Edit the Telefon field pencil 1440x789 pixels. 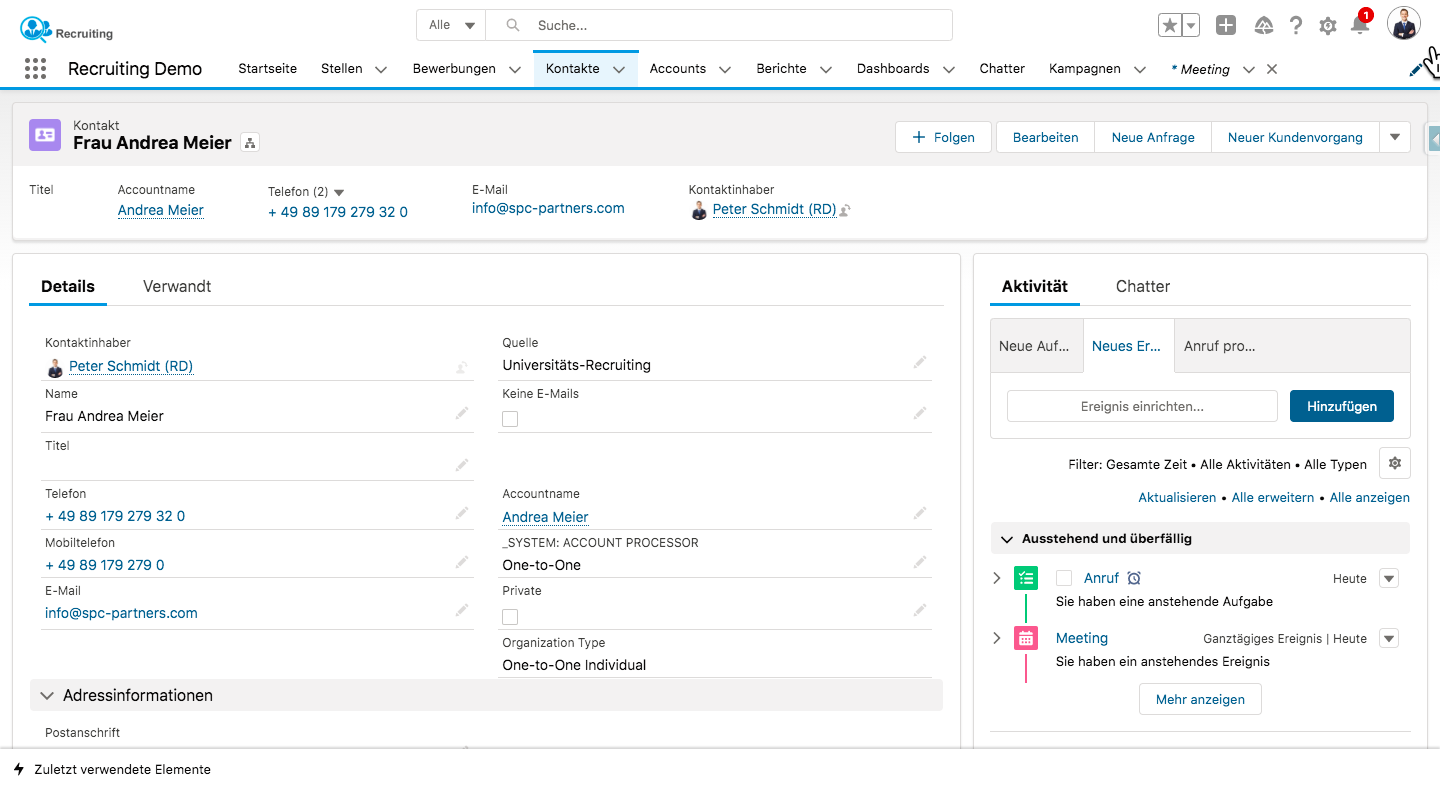tap(462, 513)
